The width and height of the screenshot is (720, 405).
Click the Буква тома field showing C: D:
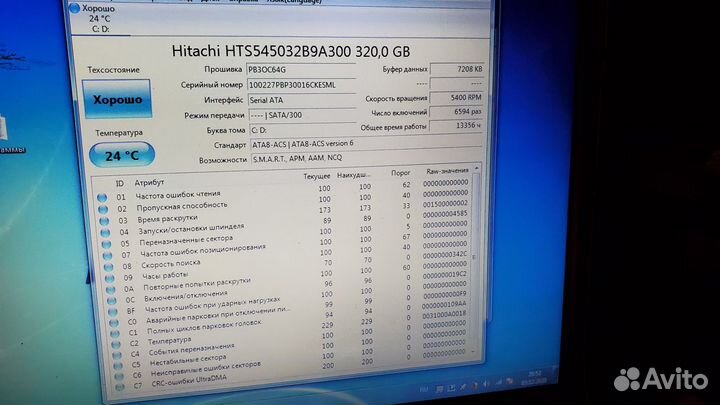pyautogui.click(x=304, y=130)
